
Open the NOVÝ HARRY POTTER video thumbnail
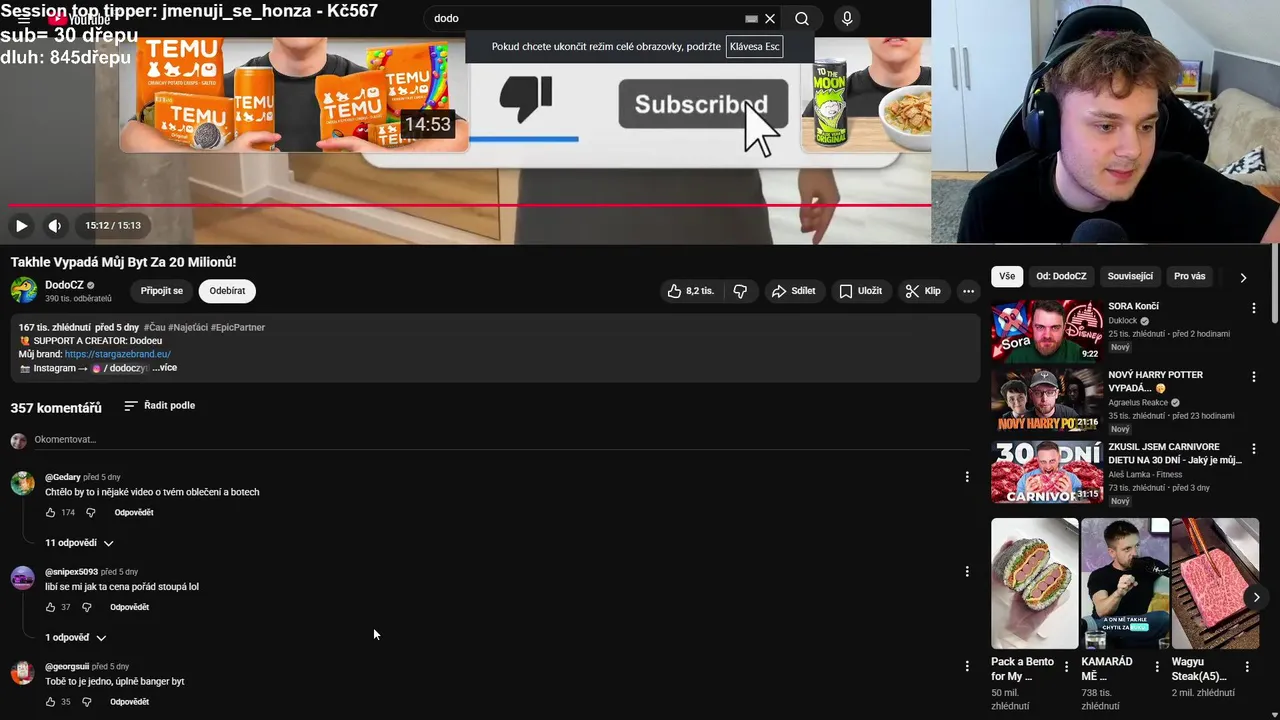[x=1047, y=400]
